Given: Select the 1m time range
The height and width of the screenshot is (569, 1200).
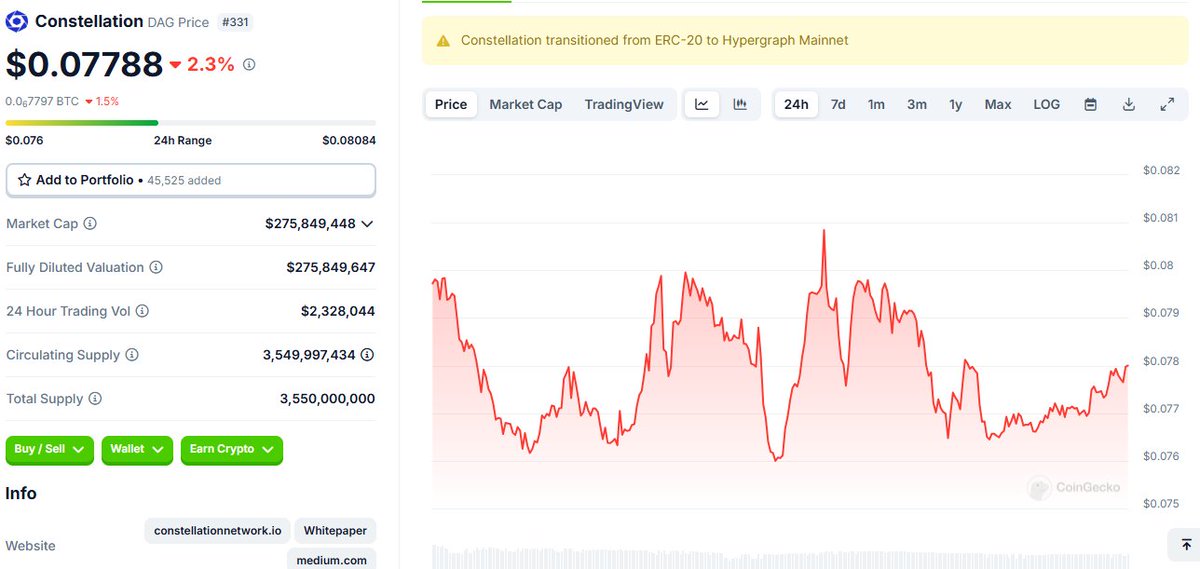Looking at the screenshot, I should click(876, 104).
